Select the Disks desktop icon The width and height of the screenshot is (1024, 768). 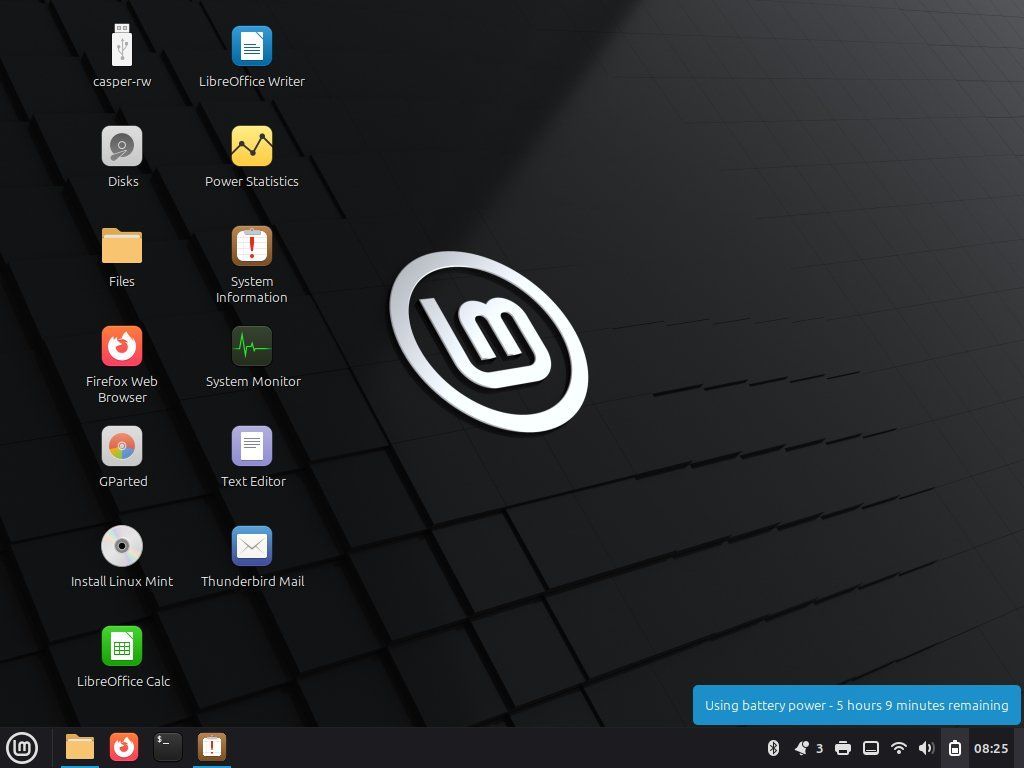coord(121,146)
